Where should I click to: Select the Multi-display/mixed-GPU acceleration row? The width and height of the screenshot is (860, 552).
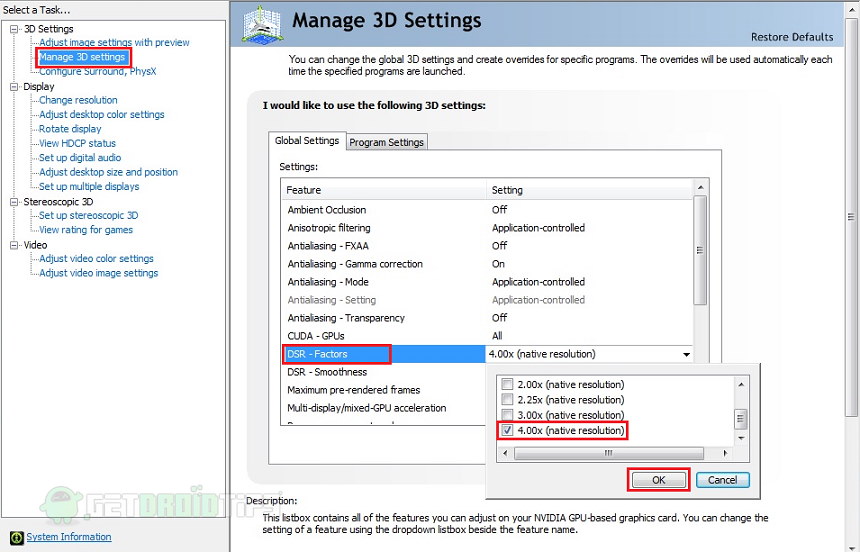[384, 408]
